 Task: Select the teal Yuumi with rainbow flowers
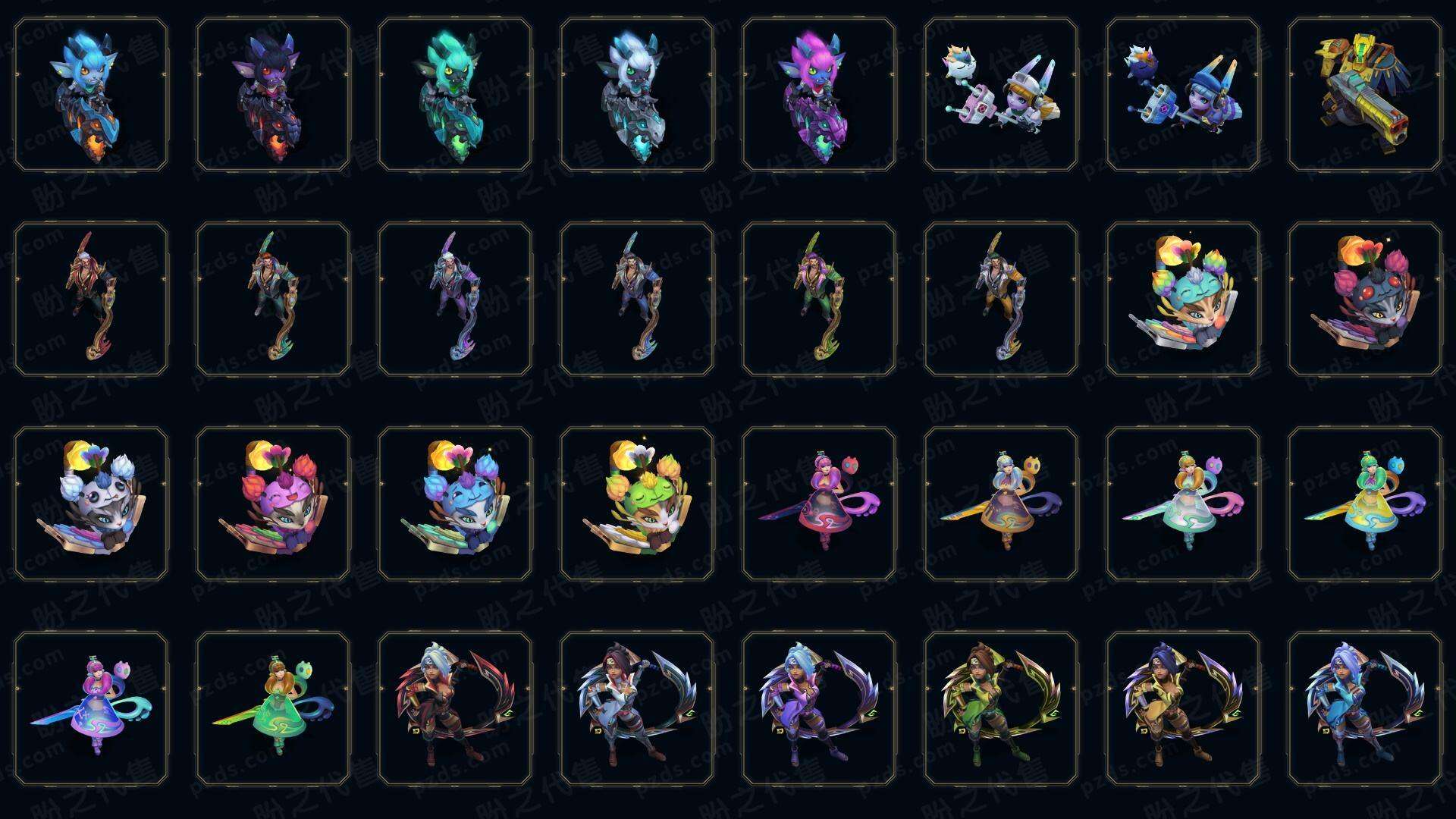1183,299
